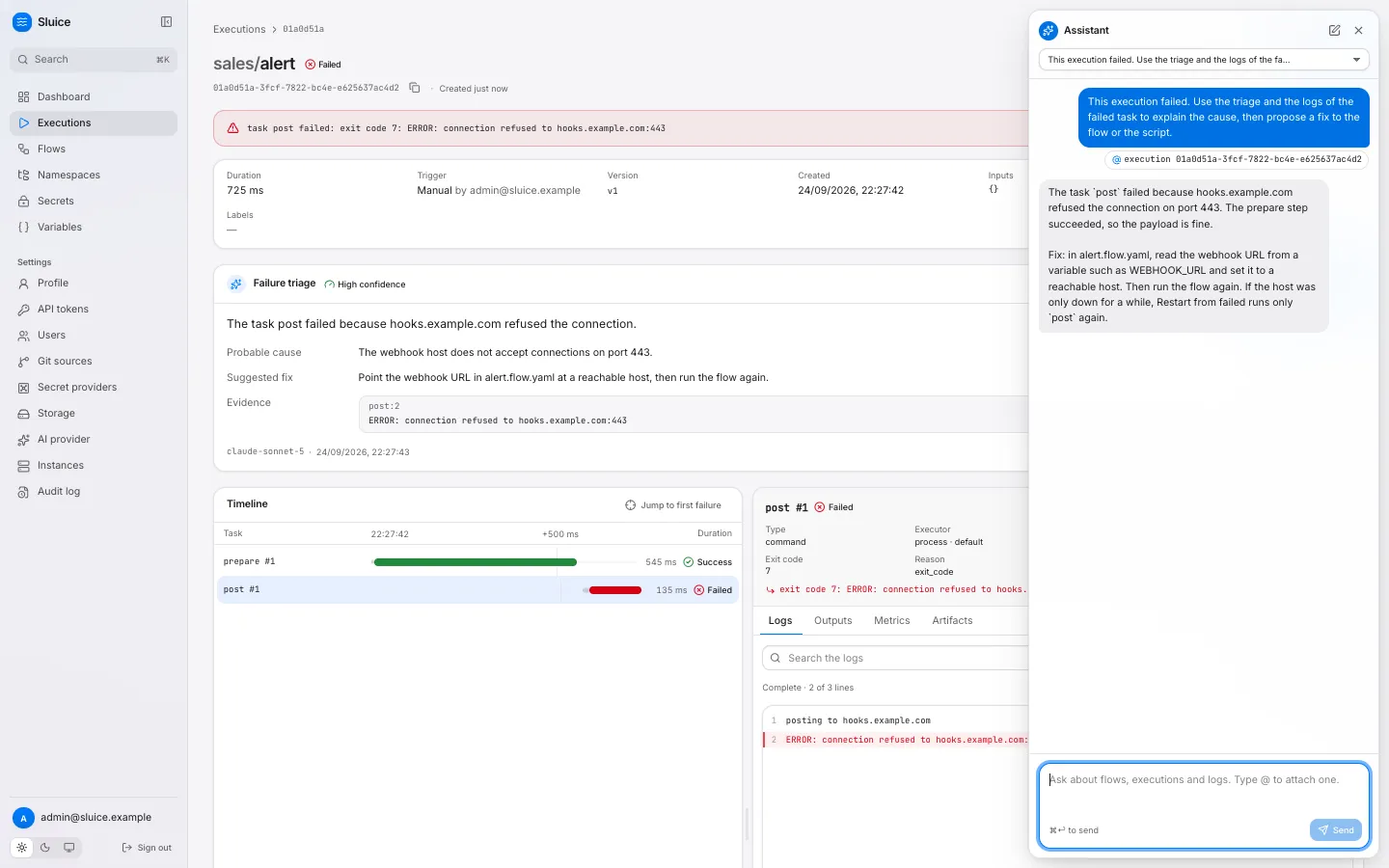The image size is (1389, 868).
Task: Click the Search box in the sidebar
Action: tap(94, 60)
